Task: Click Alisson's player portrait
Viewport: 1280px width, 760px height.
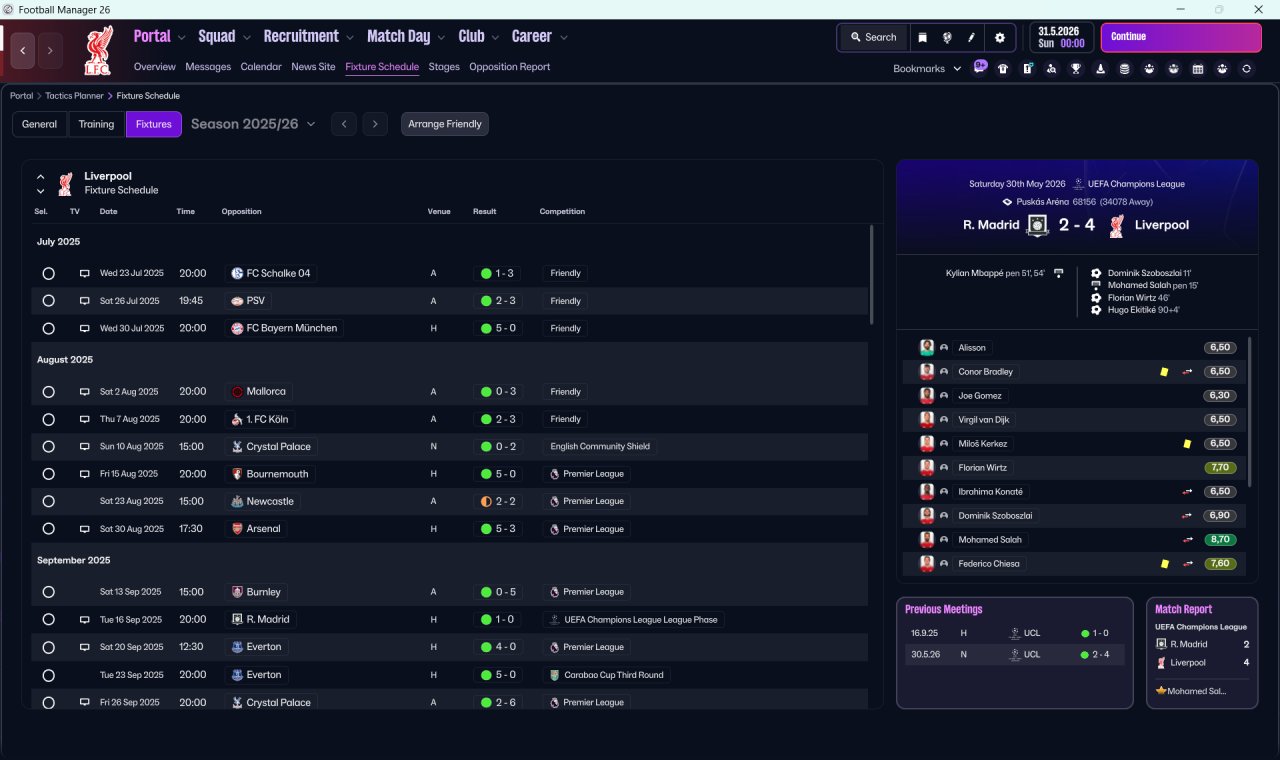Action: click(x=927, y=348)
